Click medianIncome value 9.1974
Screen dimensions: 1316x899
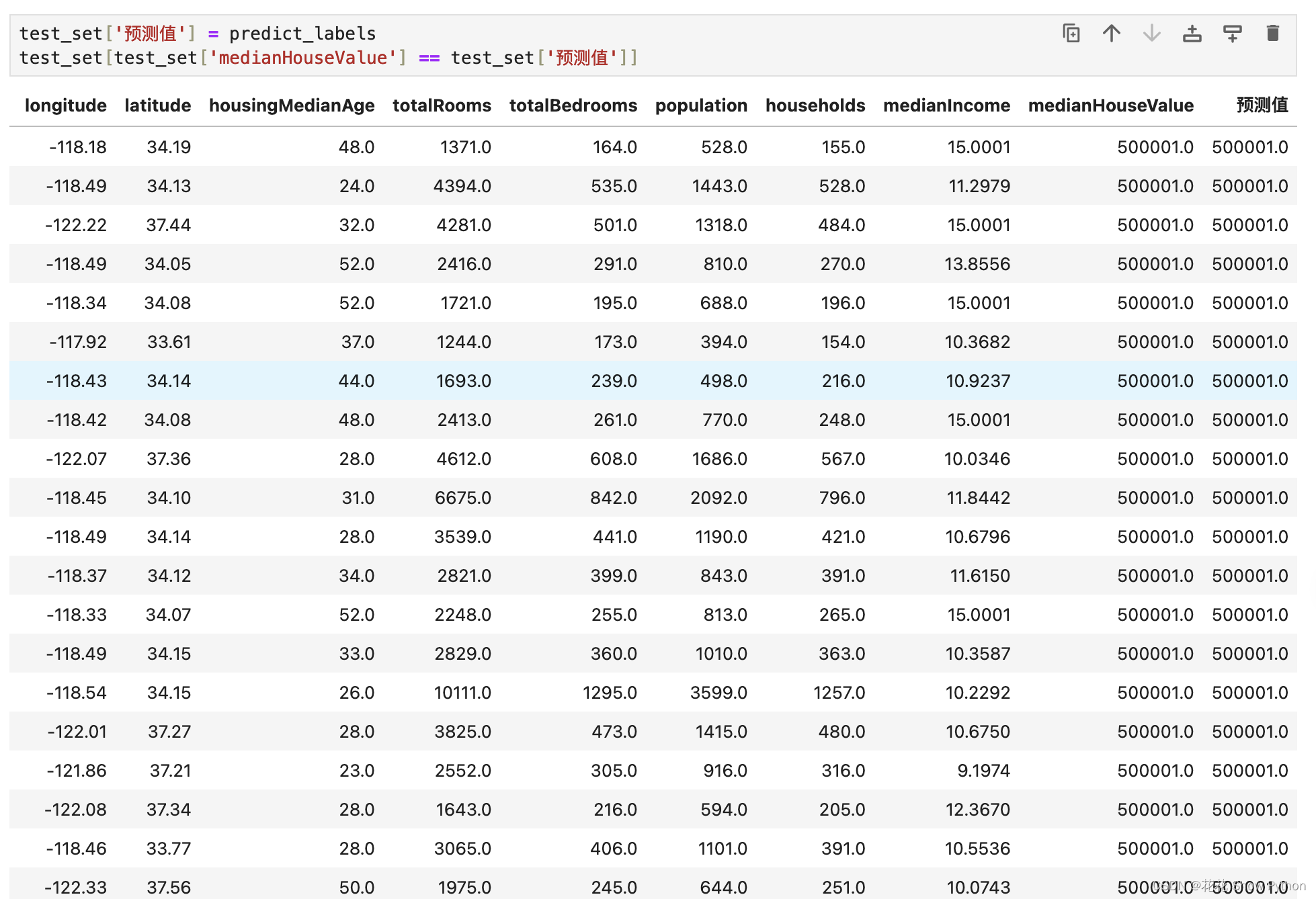click(983, 771)
